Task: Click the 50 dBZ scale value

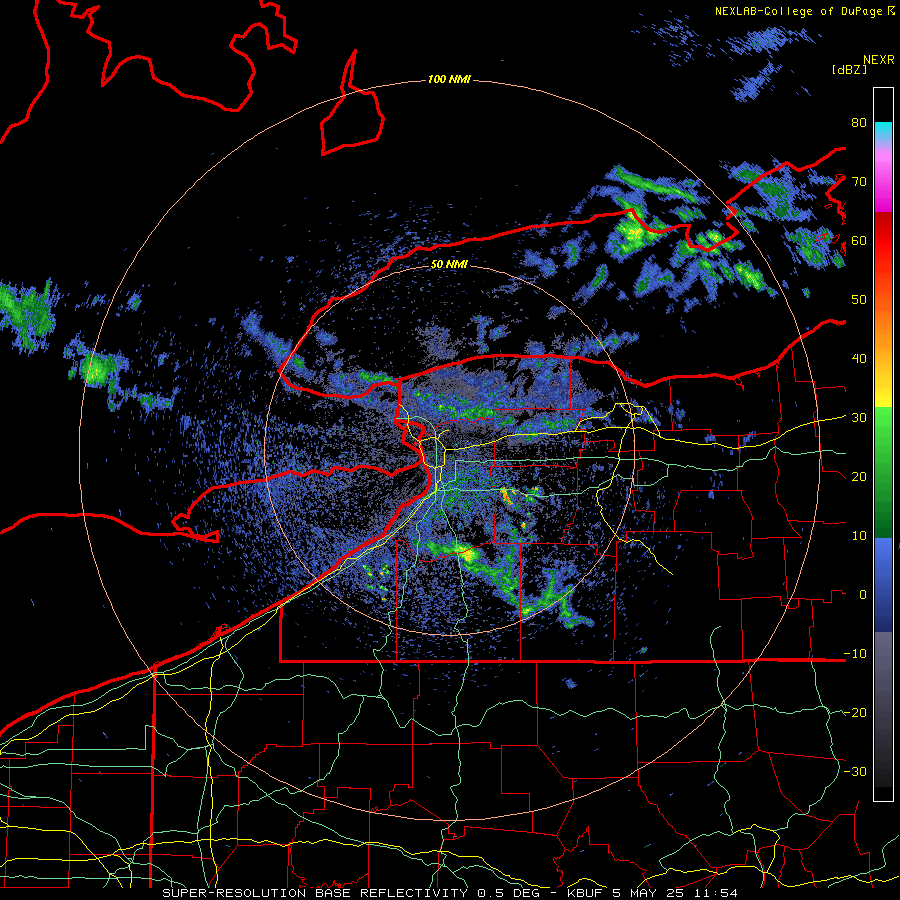Action: coord(859,300)
